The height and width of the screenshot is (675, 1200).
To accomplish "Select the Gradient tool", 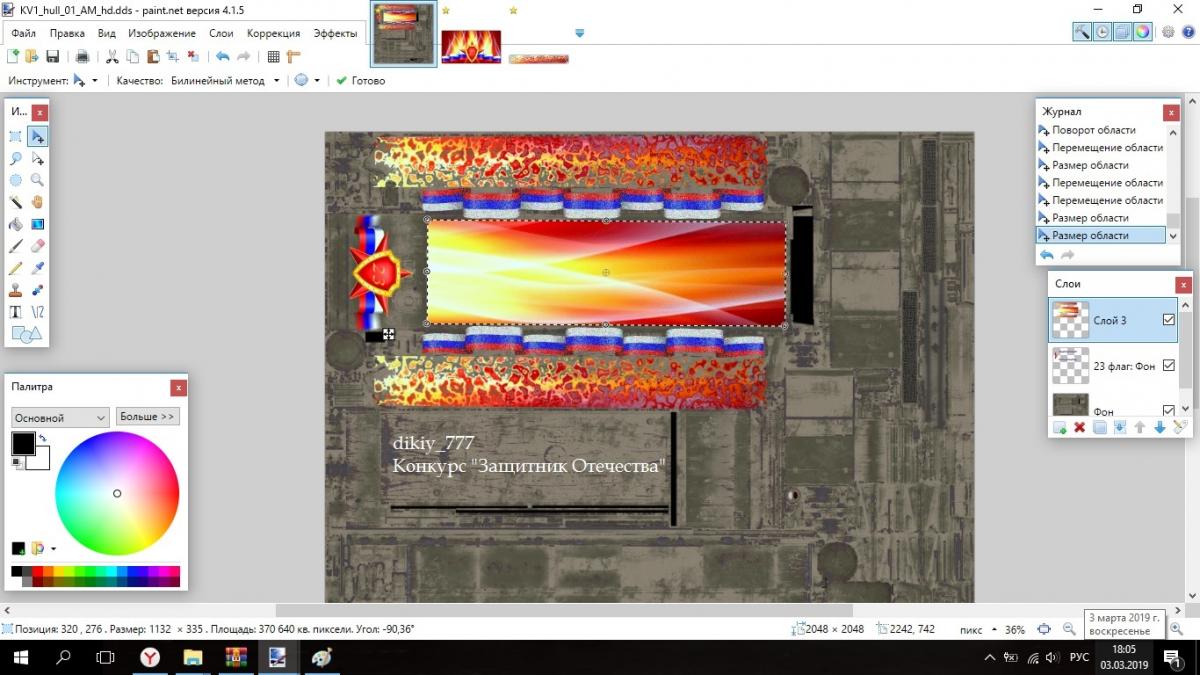I will click(x=37, y=224).
